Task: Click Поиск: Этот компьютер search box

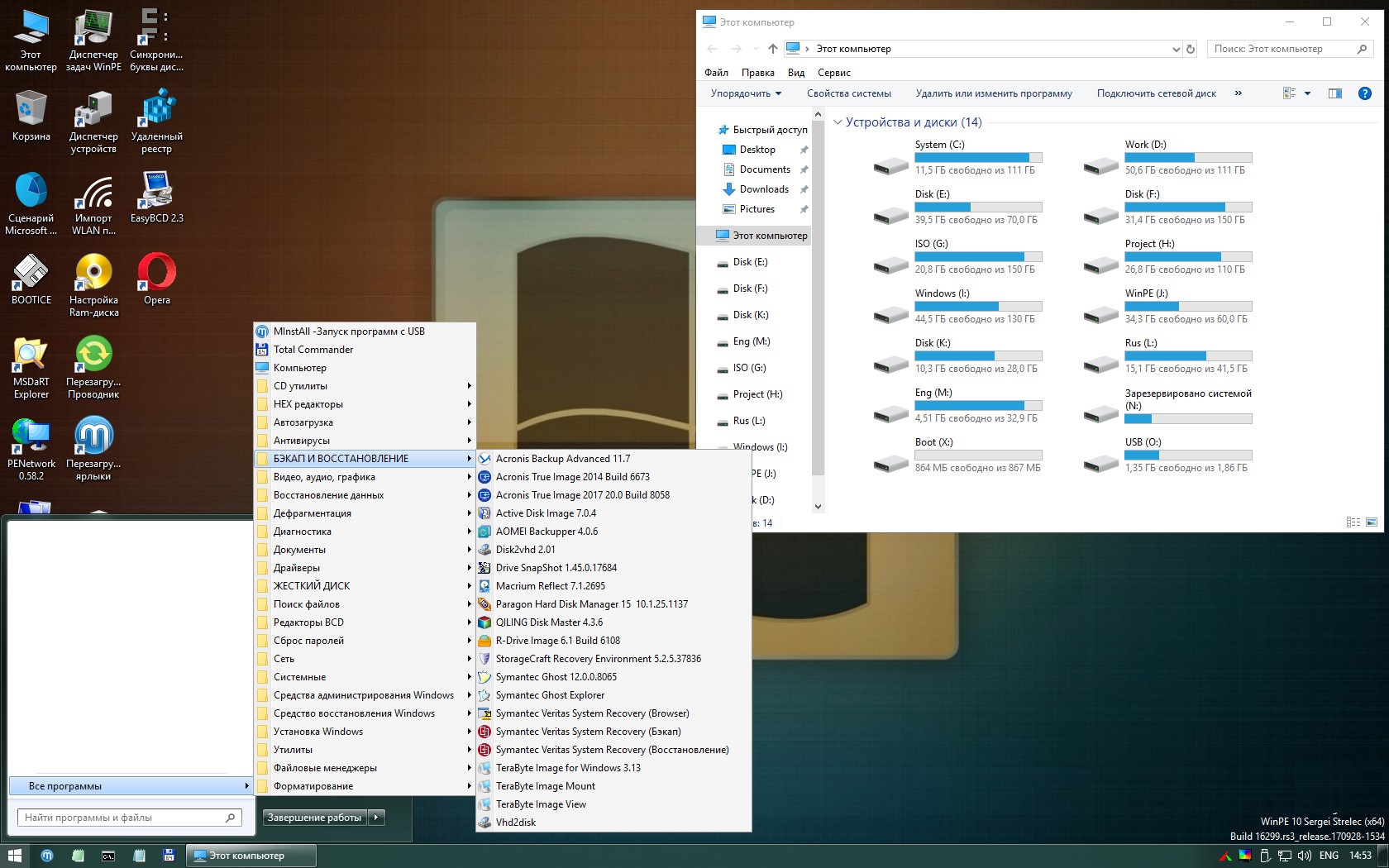Action: [x=1290, y=49]
